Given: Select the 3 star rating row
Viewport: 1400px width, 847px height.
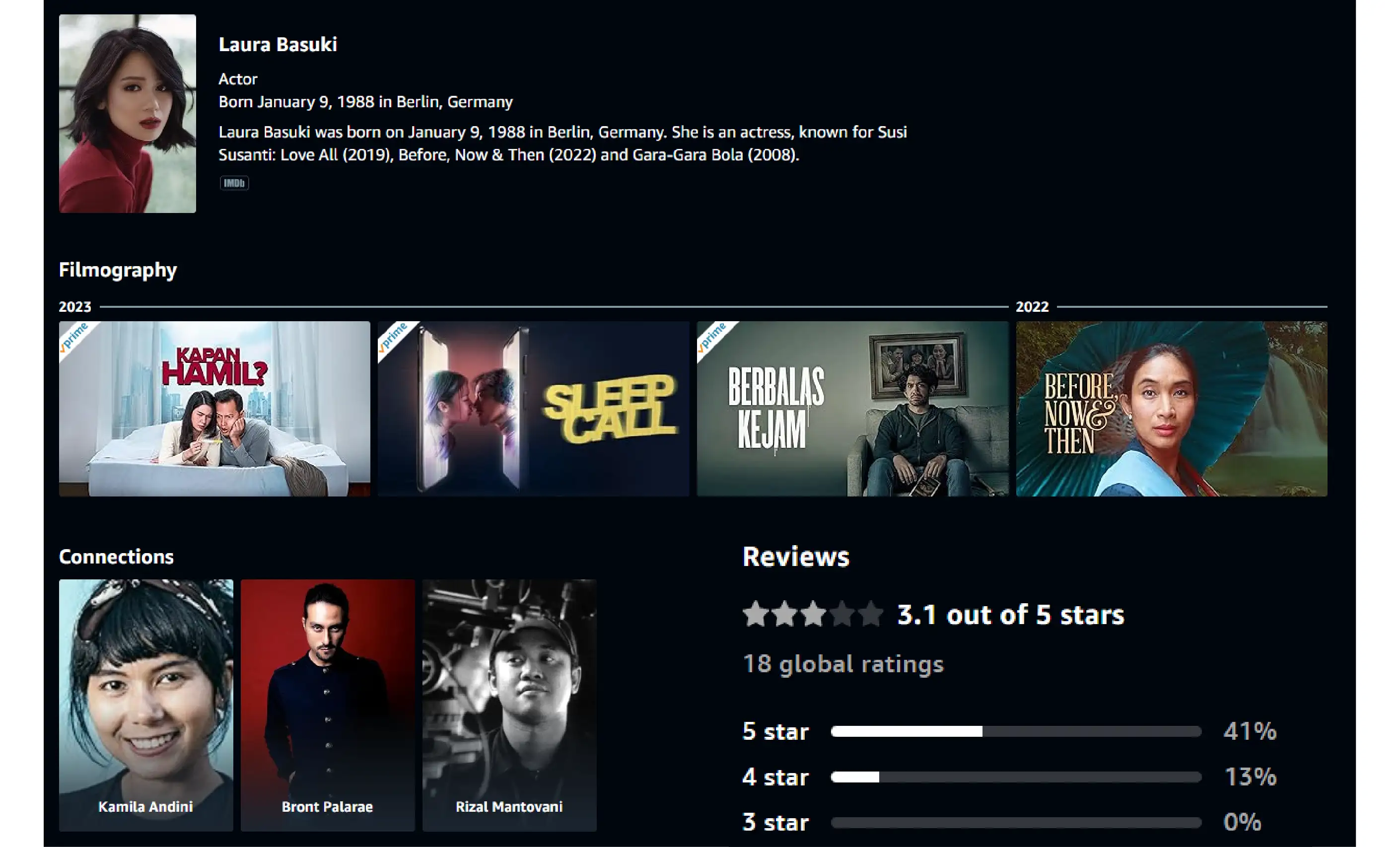Looking at the screenshot, I should coord(1002,822).
